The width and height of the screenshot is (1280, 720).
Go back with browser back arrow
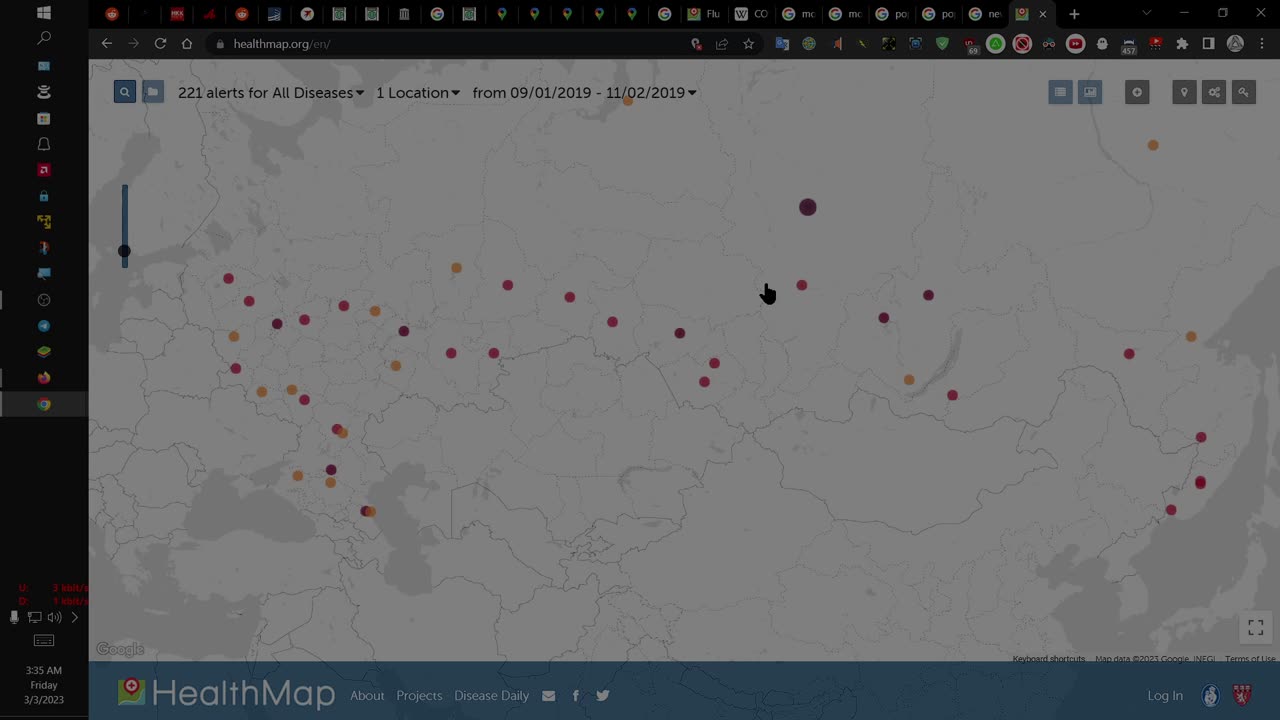tap(107, 44)
